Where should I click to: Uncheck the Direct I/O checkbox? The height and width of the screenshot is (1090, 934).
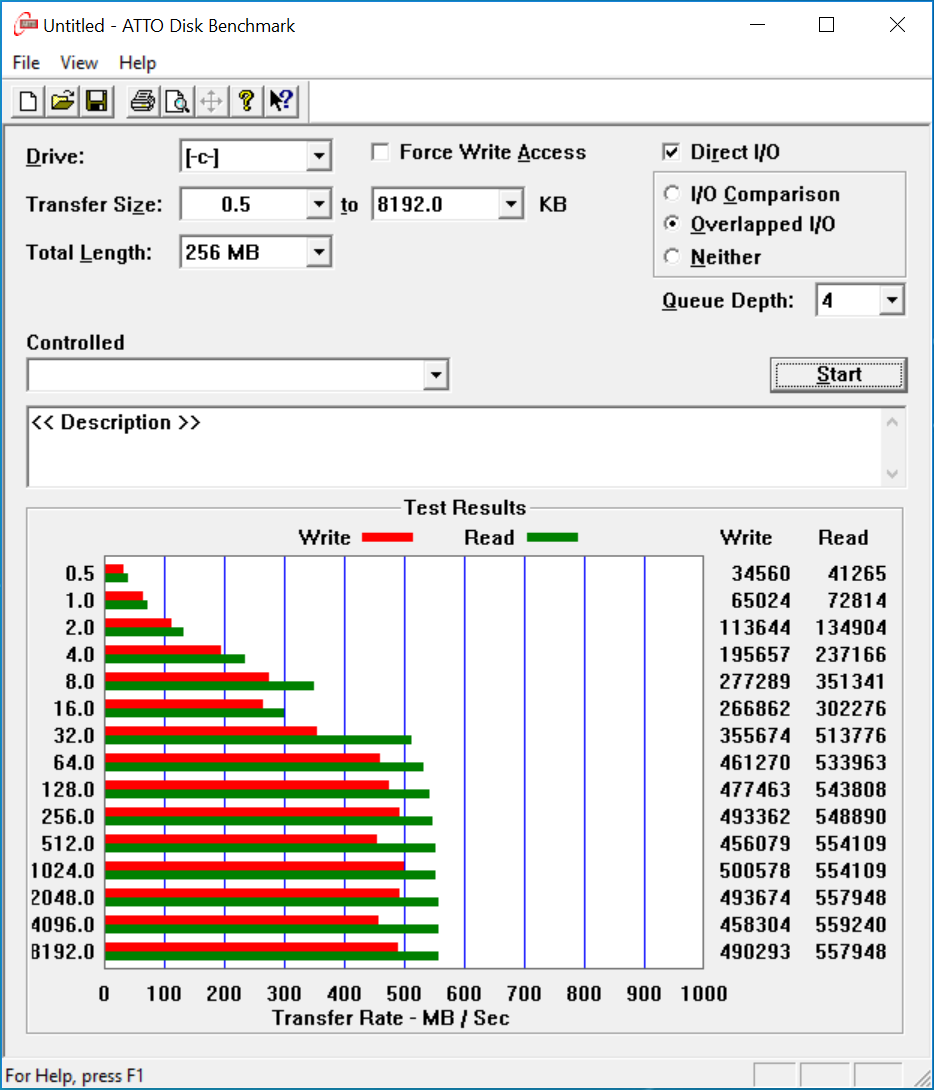click(671, 152)
